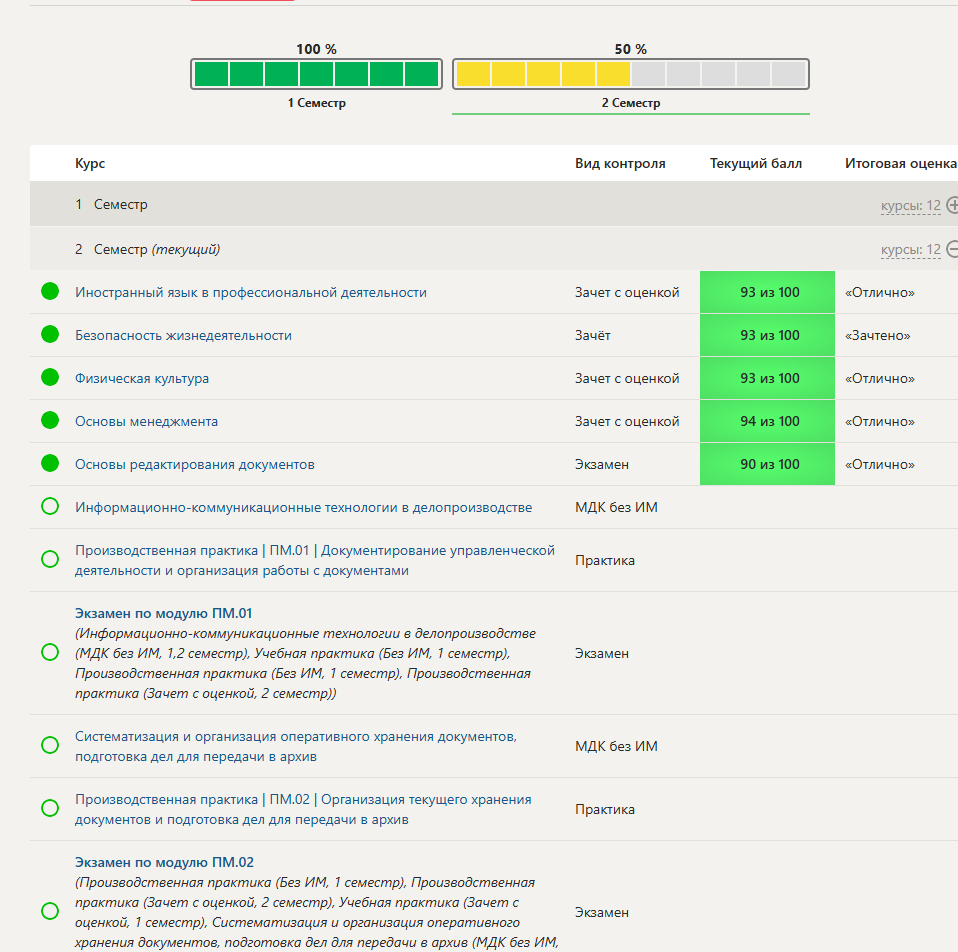This screenshot has height=952, width=958.
Task: Click the '90 из 100' score cell
Action: click(768, 464)
